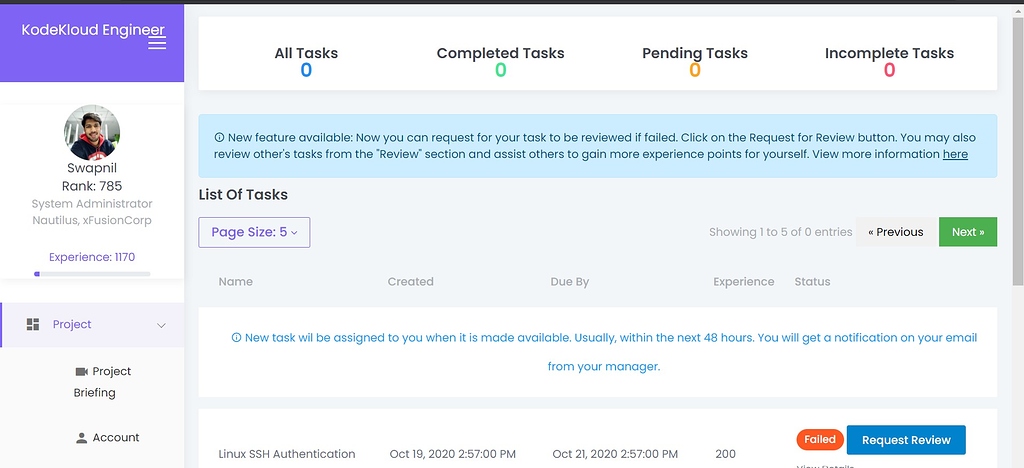Select the Linux SSH Authentication task

[x=286, y=454]
